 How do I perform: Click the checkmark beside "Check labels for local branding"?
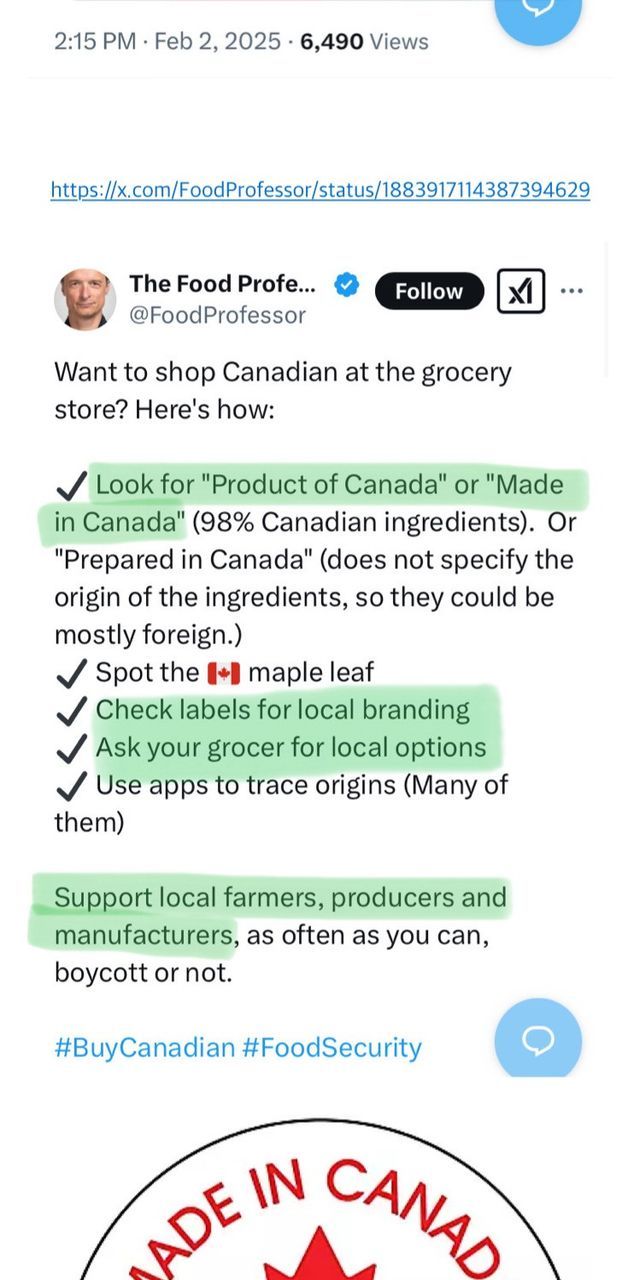[x=70, y=711]
